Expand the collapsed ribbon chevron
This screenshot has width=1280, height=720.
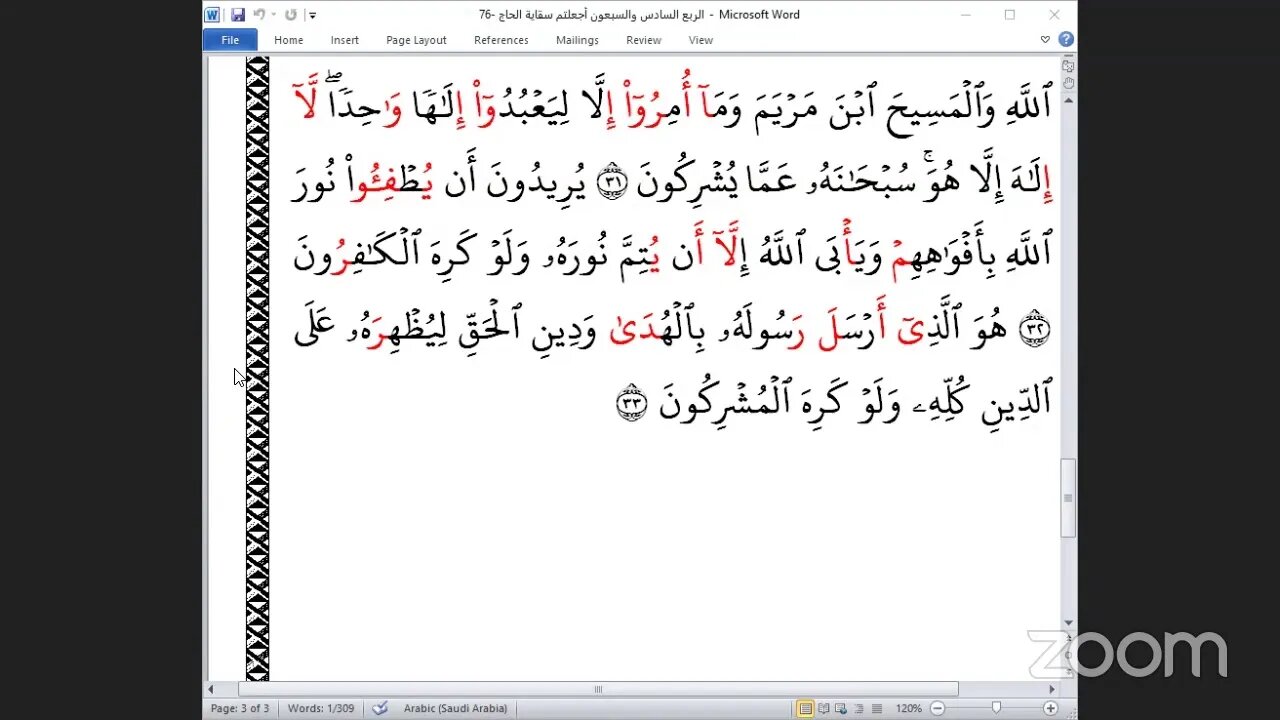point(1045,40)
